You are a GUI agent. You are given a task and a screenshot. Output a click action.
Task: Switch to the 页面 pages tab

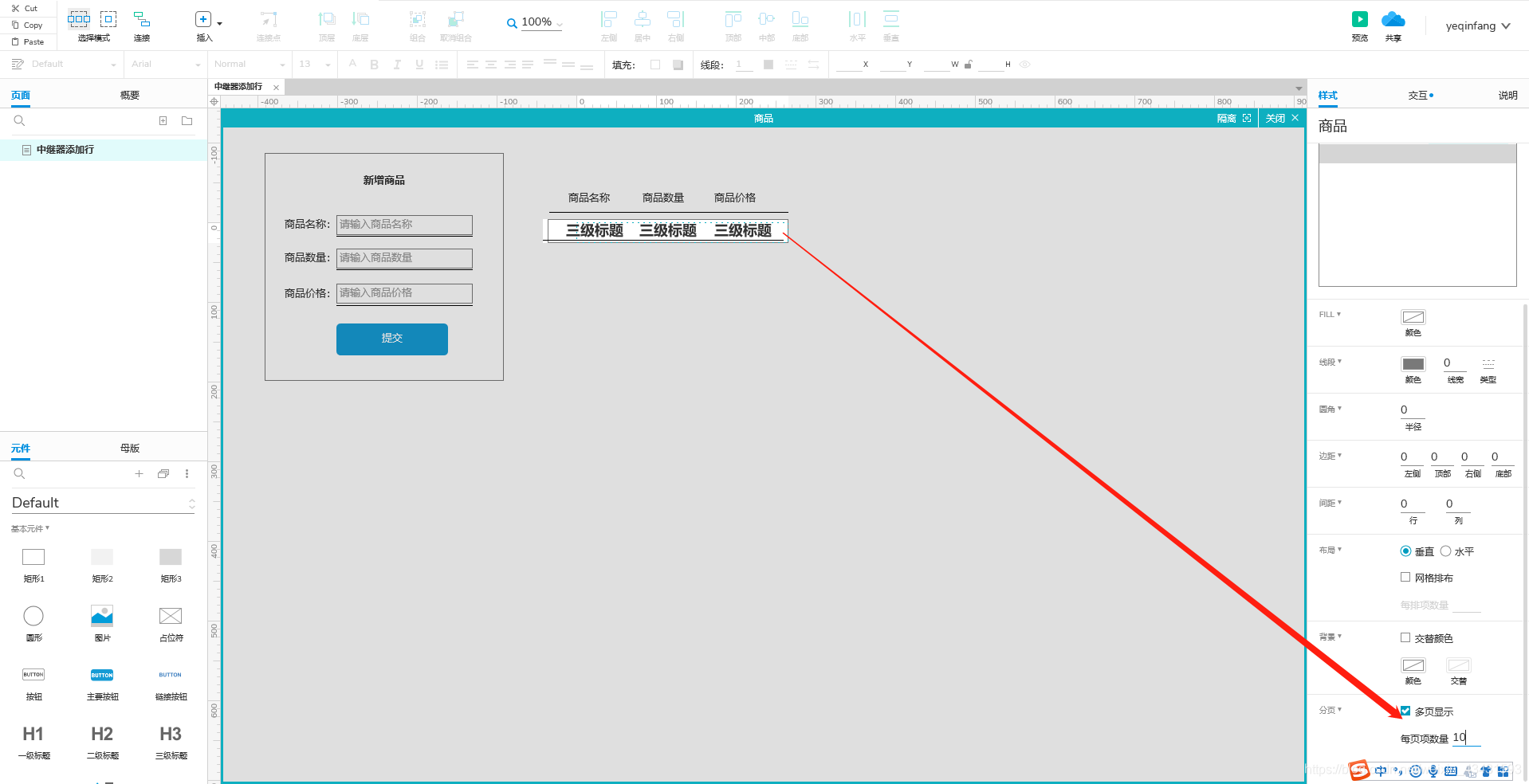tap(21, 96)
